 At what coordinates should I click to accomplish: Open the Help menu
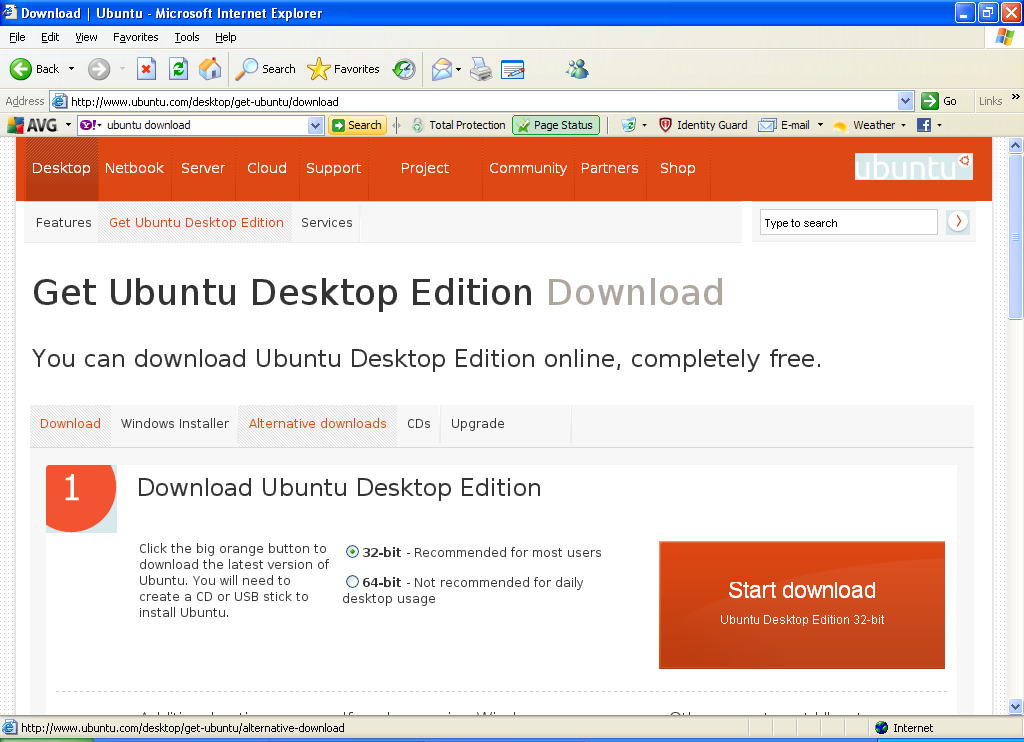click(x=225, y=37)
